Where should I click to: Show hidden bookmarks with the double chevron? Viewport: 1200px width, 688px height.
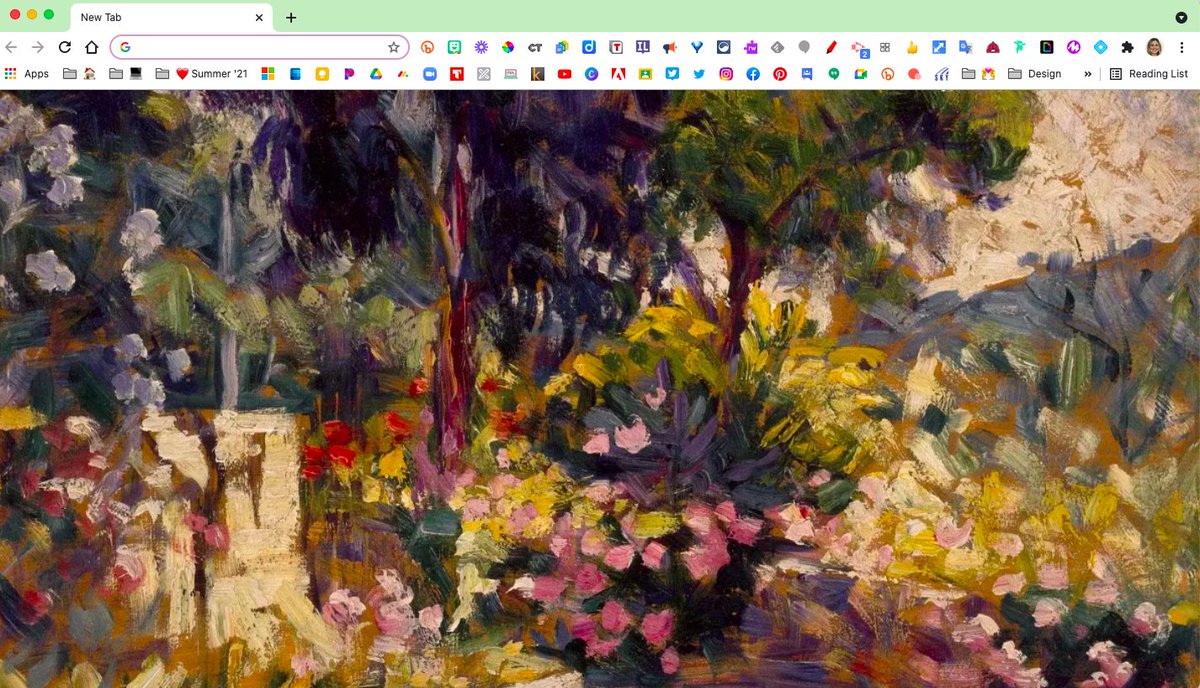[x=1088, y=74]
